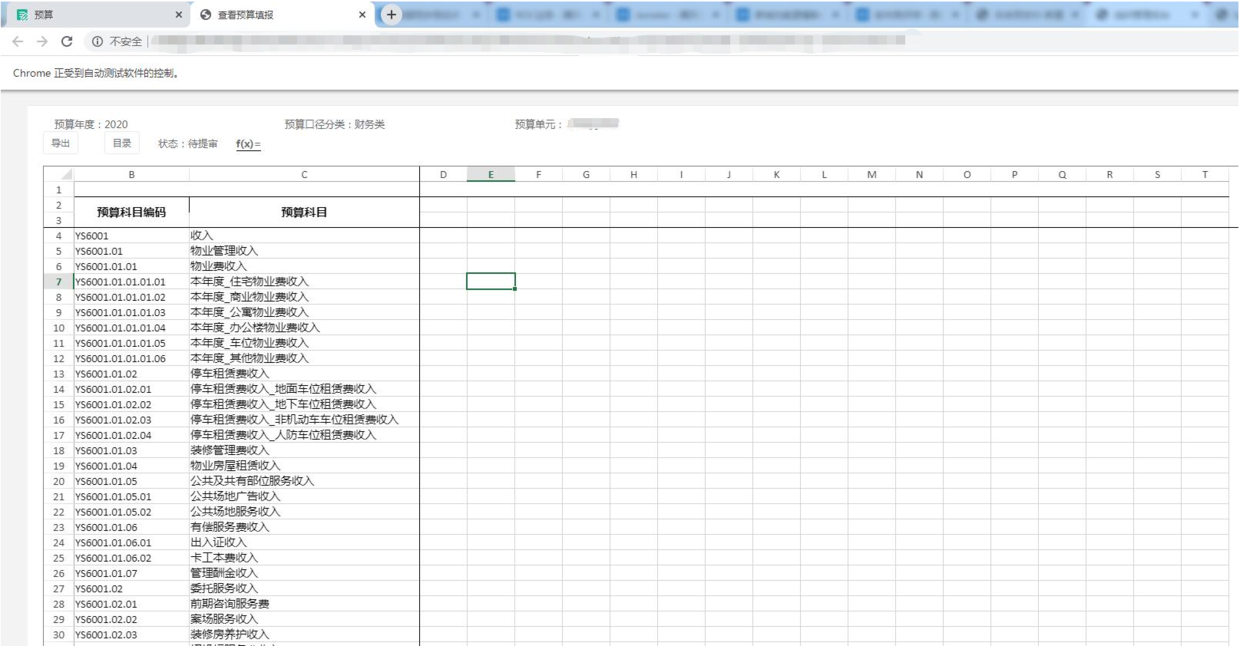Go forward to next page
The width and height of the screenshot is (1240, 646).
coord(42,41)
